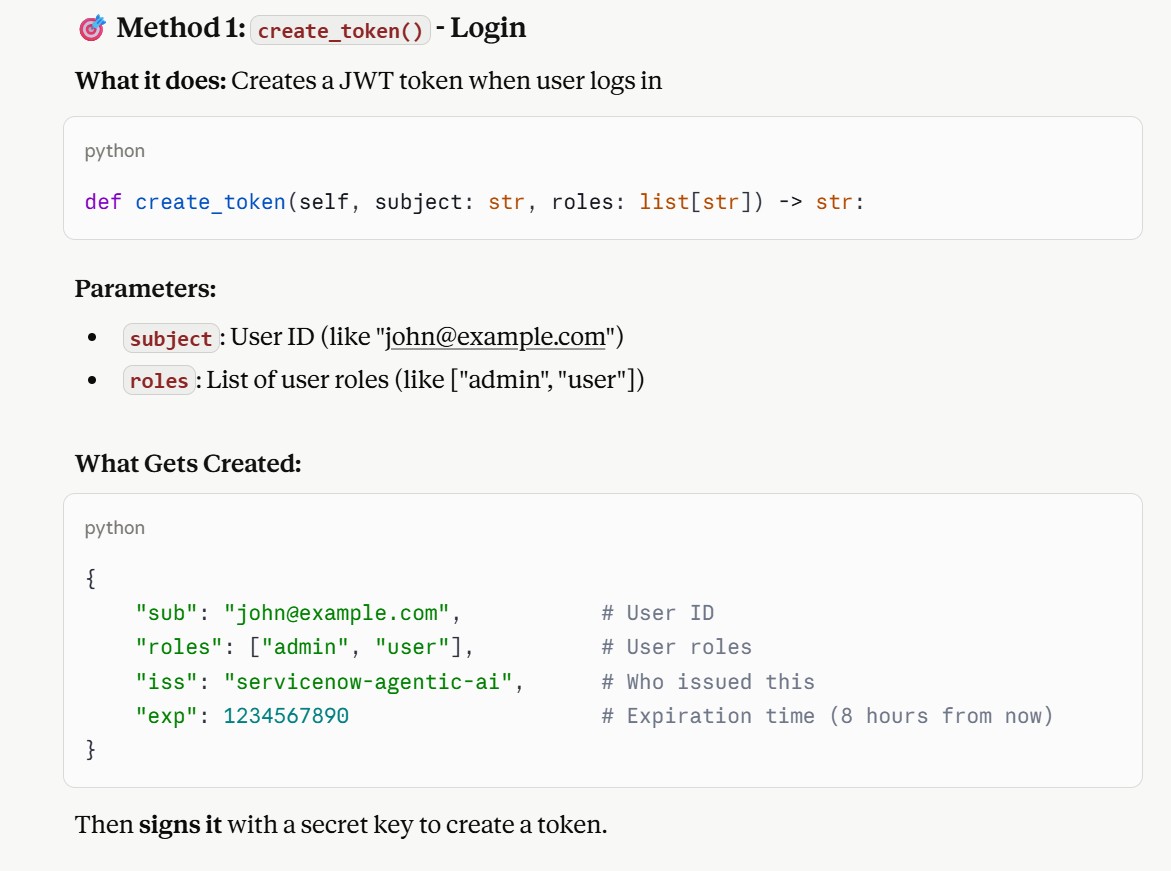Click the "servicenow-agentic-ai" issuer string
The image size is (1171, 871).
pos(367,682)
